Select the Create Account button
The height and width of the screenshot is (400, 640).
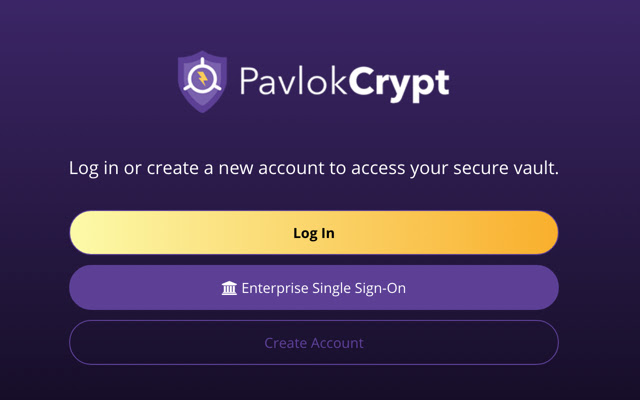tap(313, 343)
